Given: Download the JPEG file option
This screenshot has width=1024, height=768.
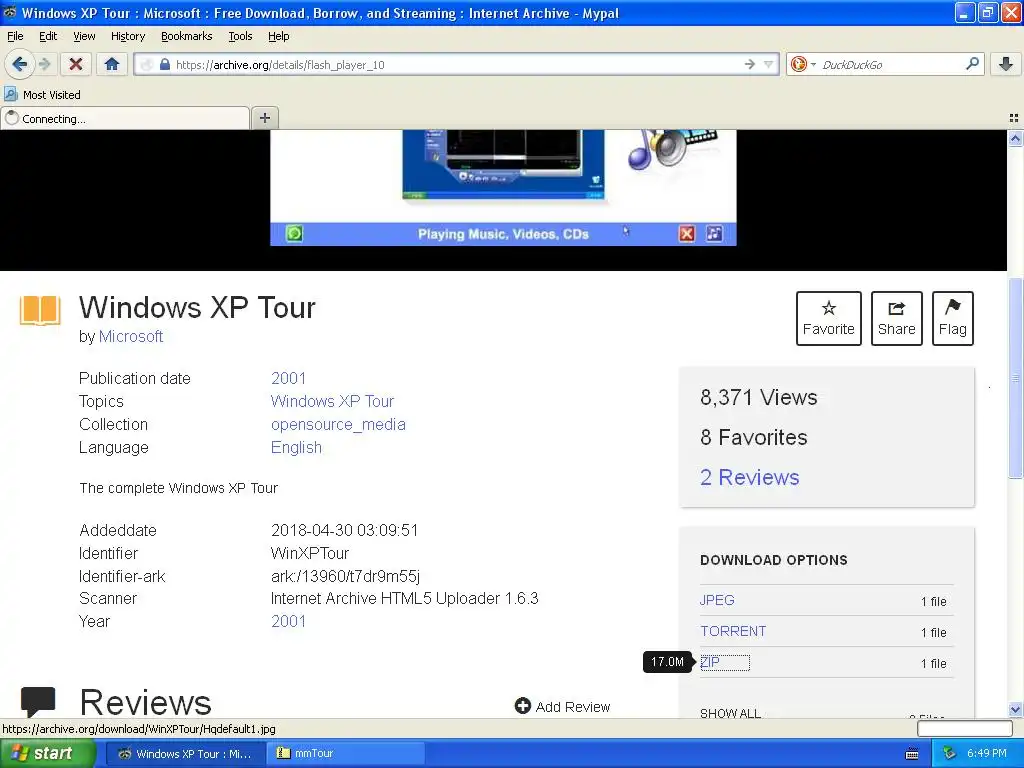Looking at the screenshot, I should (x=717, y=600).
